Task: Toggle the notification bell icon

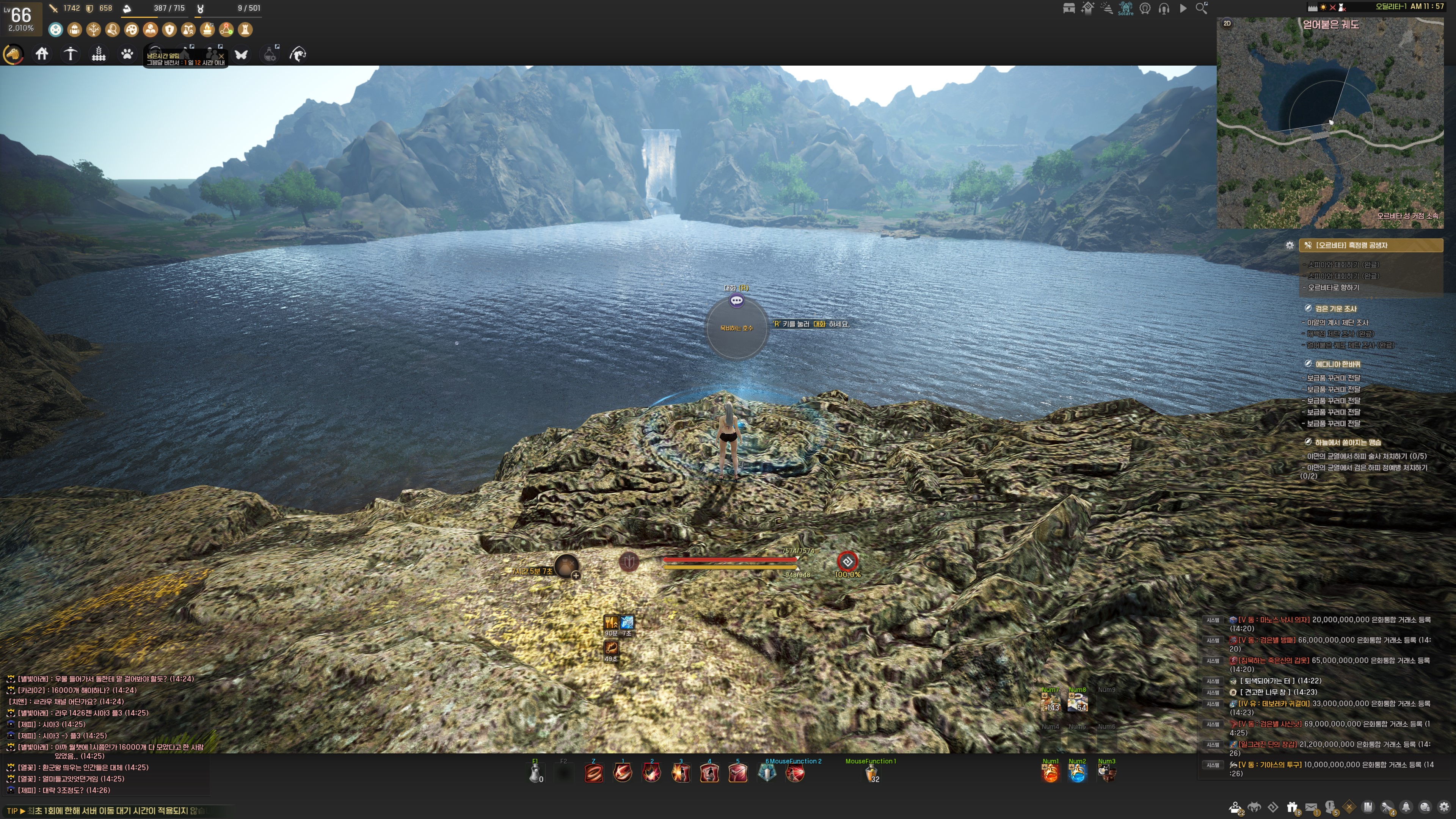Action: point(1406,807)
